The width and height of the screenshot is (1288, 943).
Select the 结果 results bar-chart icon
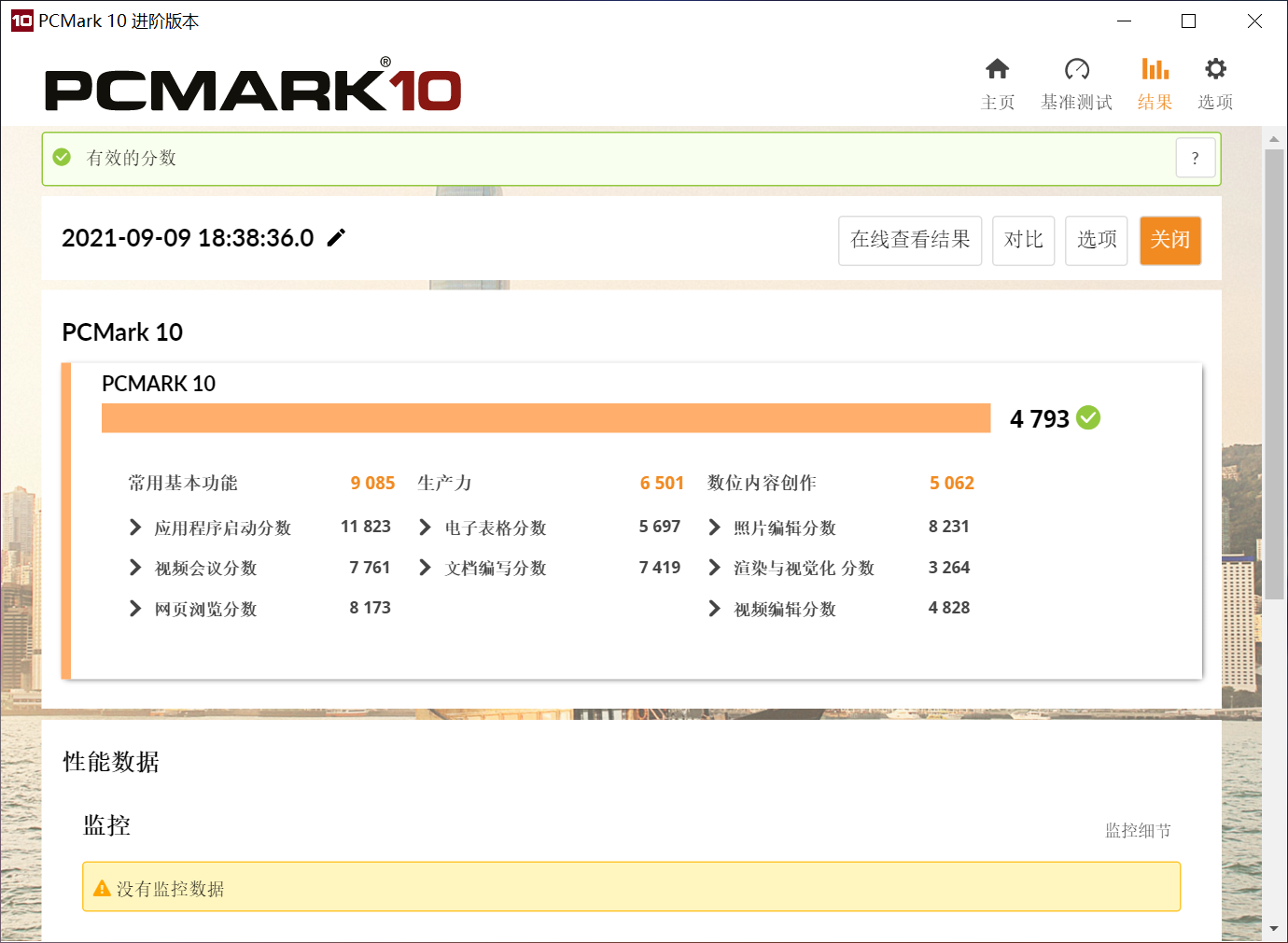[x=1155, y=69]
